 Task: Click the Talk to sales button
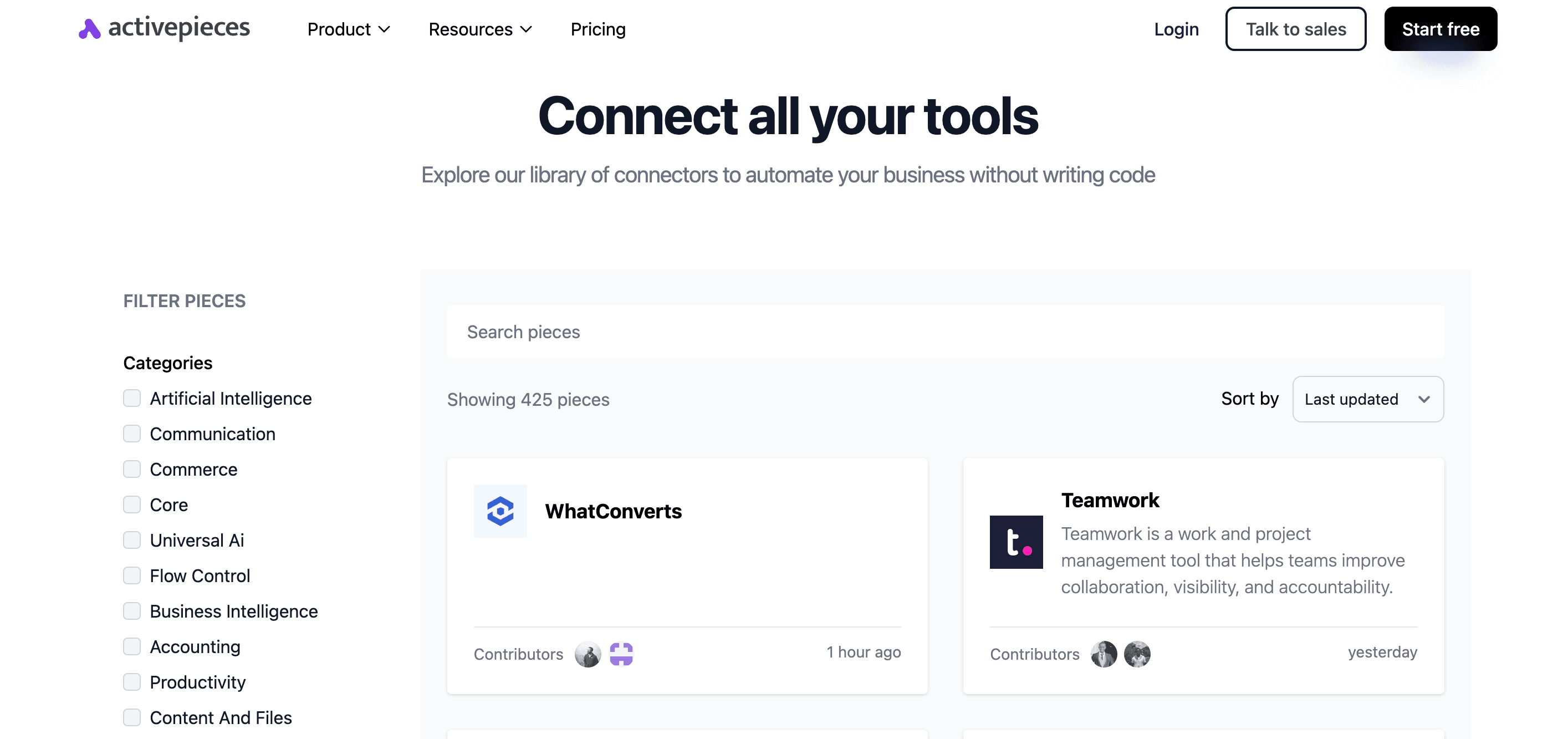click(x=1296, y=29)
